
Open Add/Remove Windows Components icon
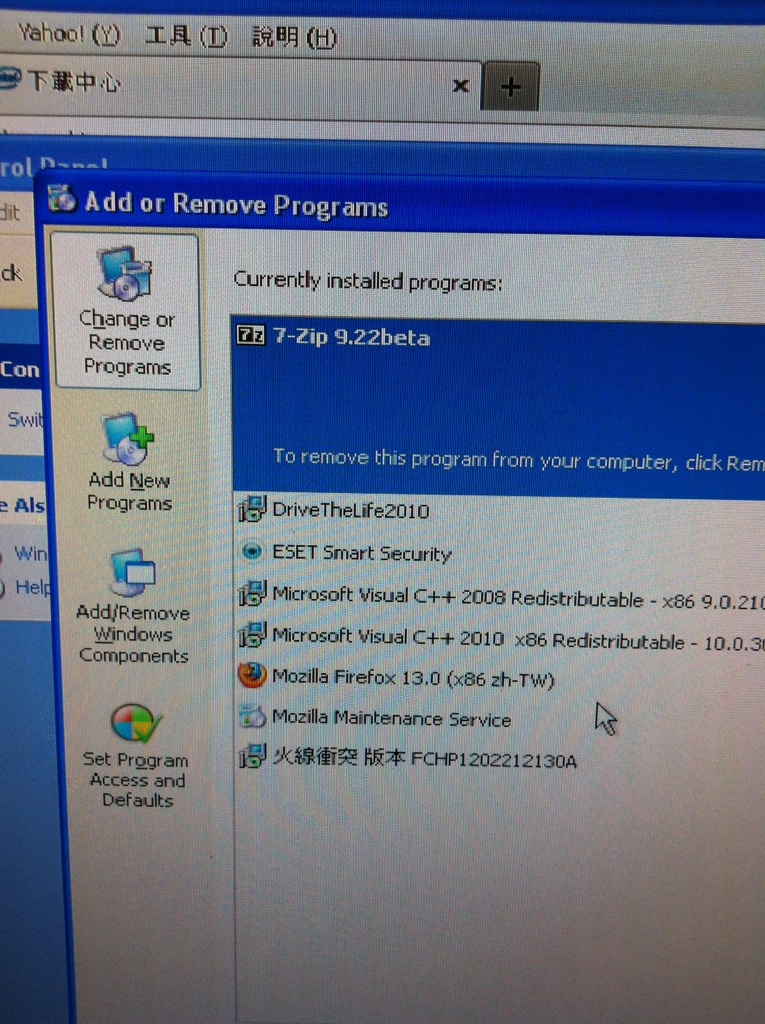(133, 572)
